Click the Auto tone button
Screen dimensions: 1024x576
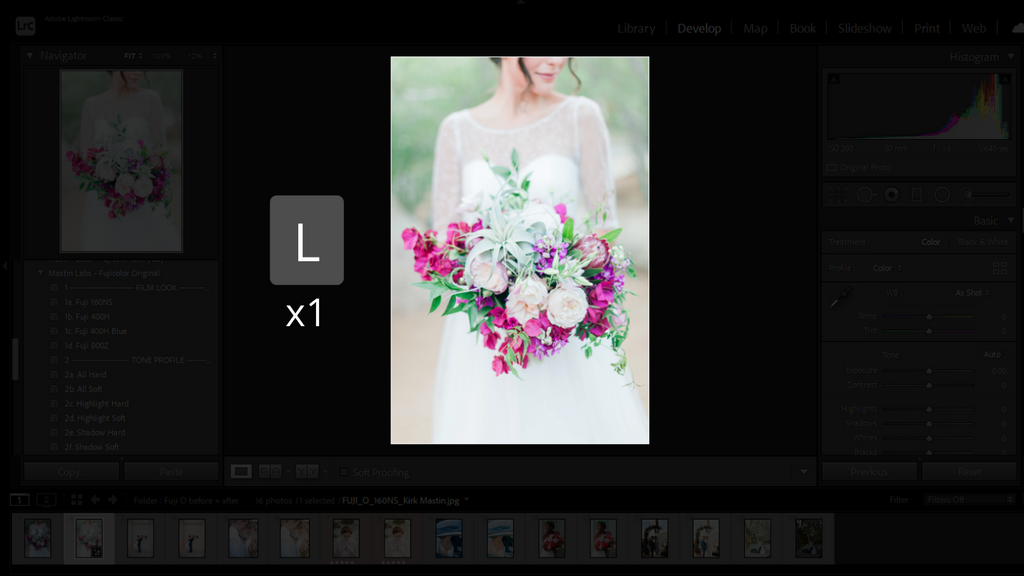[992, 355]
